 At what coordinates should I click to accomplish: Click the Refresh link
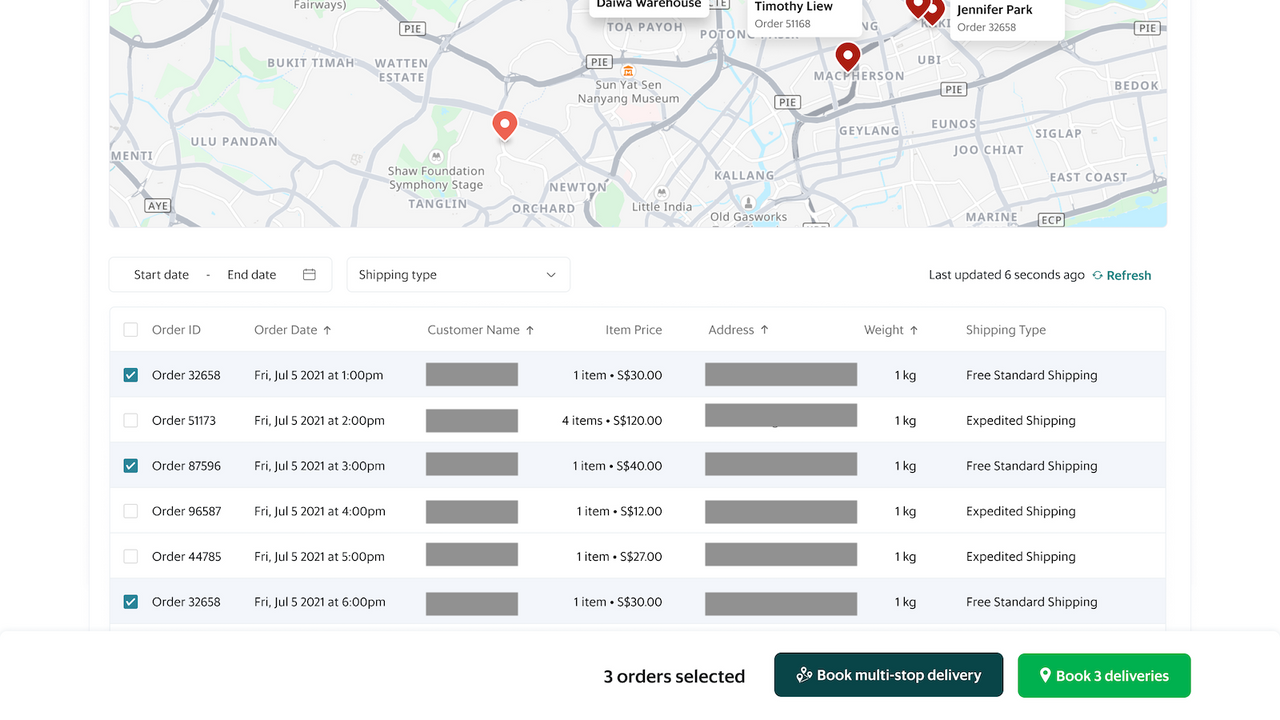click(1129, 274)
